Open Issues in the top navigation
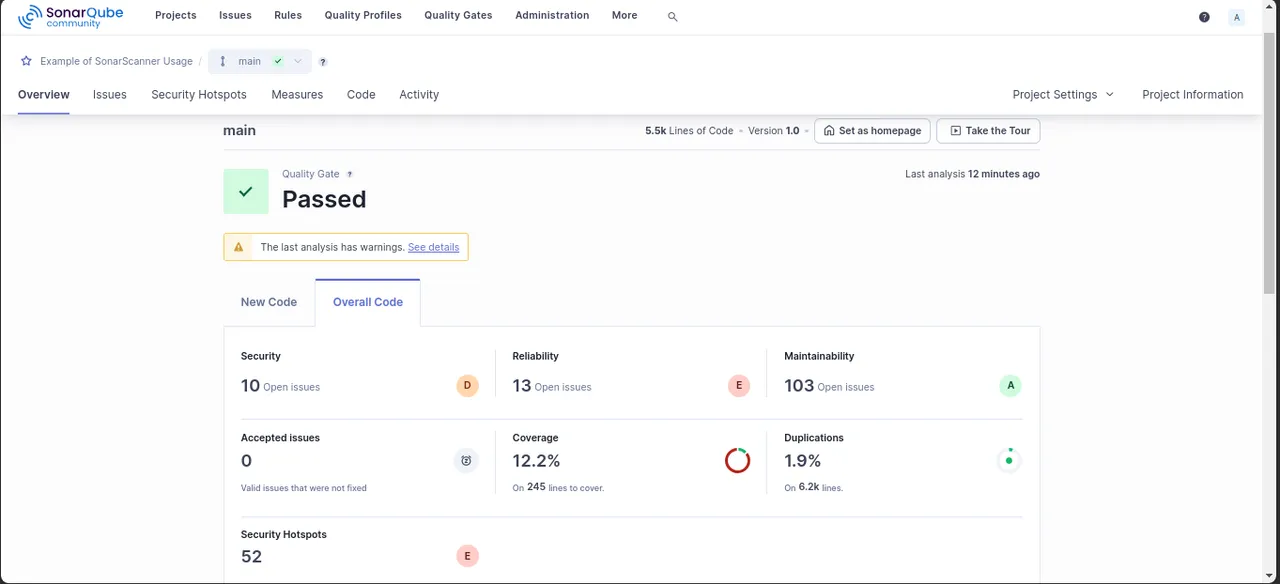Viewport: 1280px width, 584px height. 235,15
